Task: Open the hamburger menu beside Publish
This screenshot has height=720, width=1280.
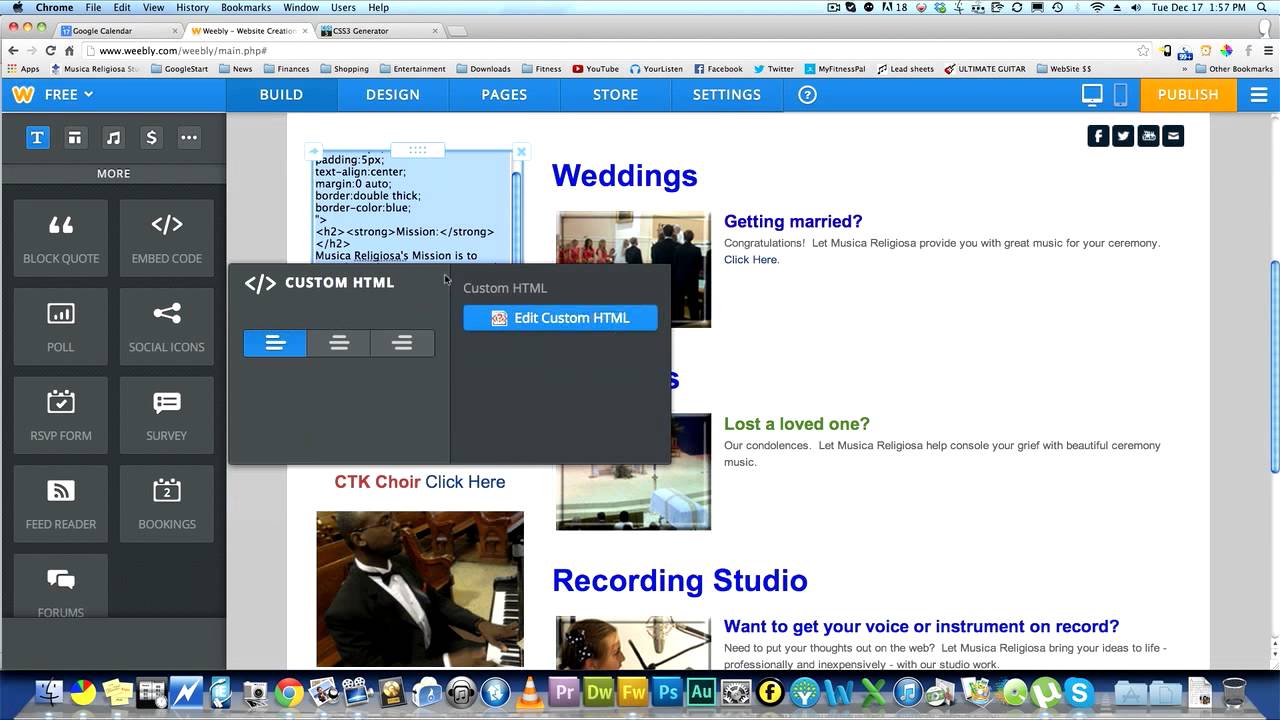Action: pos(1258,95)
